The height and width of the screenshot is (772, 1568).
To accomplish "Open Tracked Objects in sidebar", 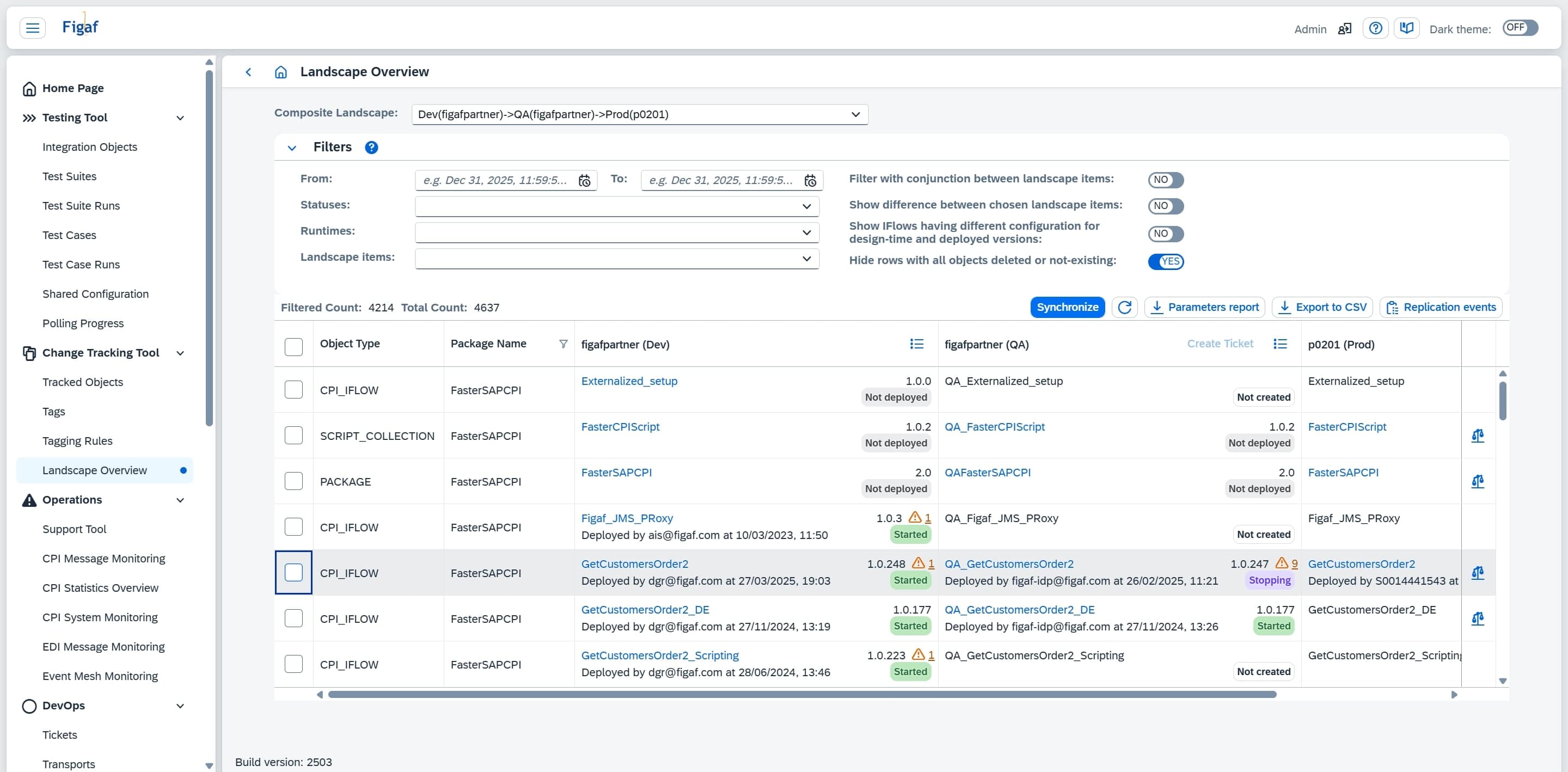I will click(83, 382).
